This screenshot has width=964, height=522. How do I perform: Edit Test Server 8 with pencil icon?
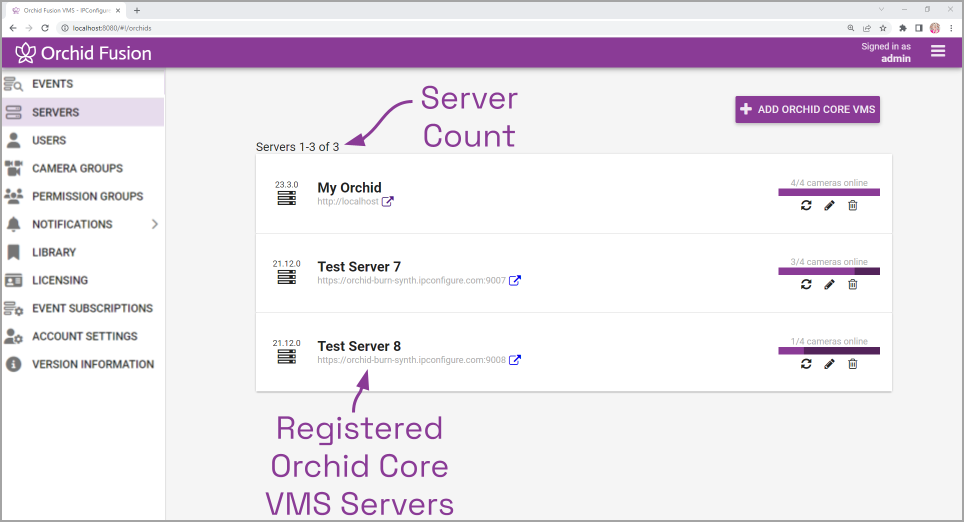tap(829, 364)
